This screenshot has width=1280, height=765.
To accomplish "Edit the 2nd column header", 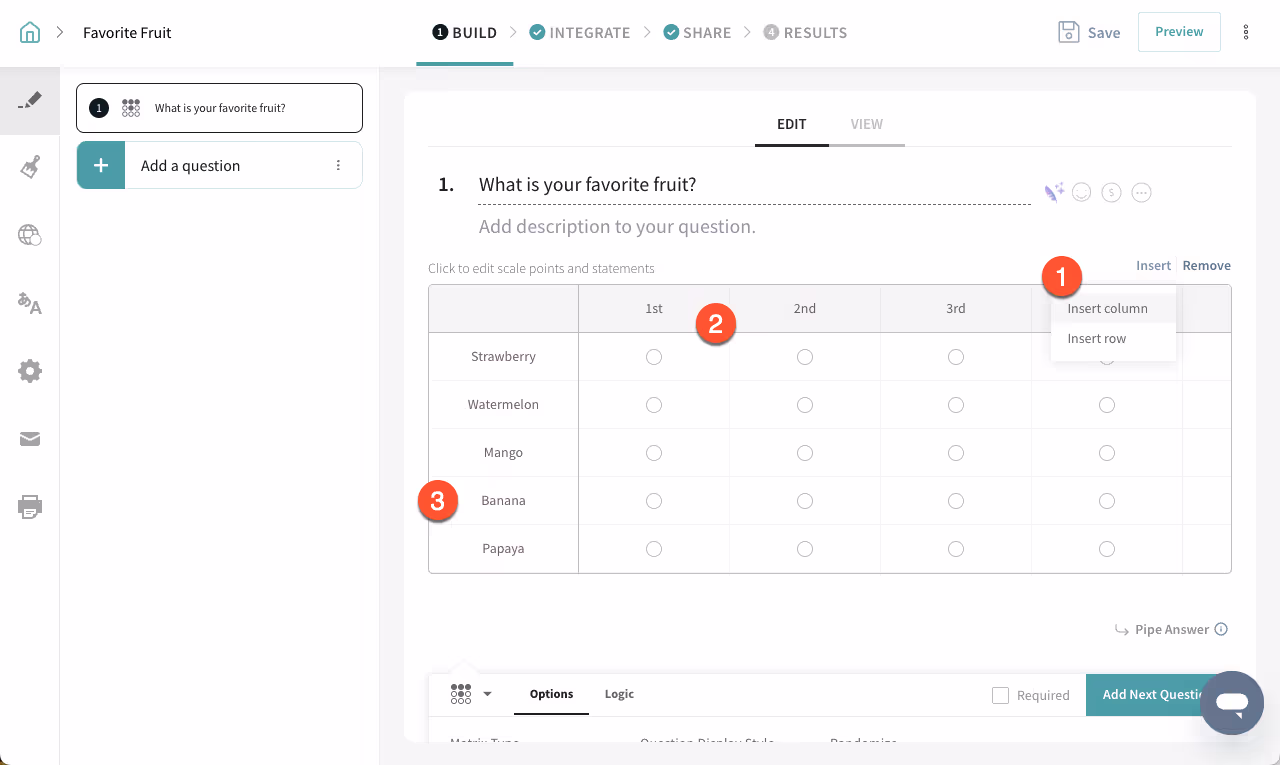I will click(x=805, y=309).
